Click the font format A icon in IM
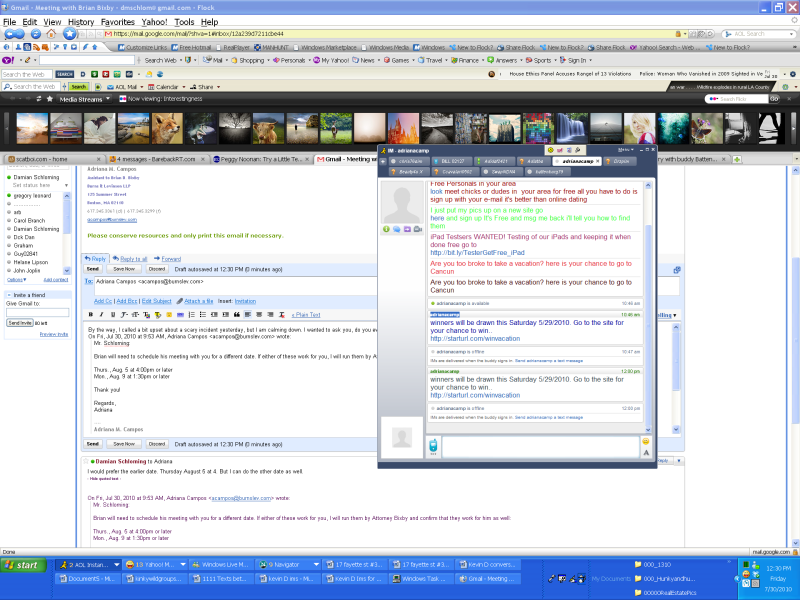This screenshot has height=600, width=800. tap(646, 453)
